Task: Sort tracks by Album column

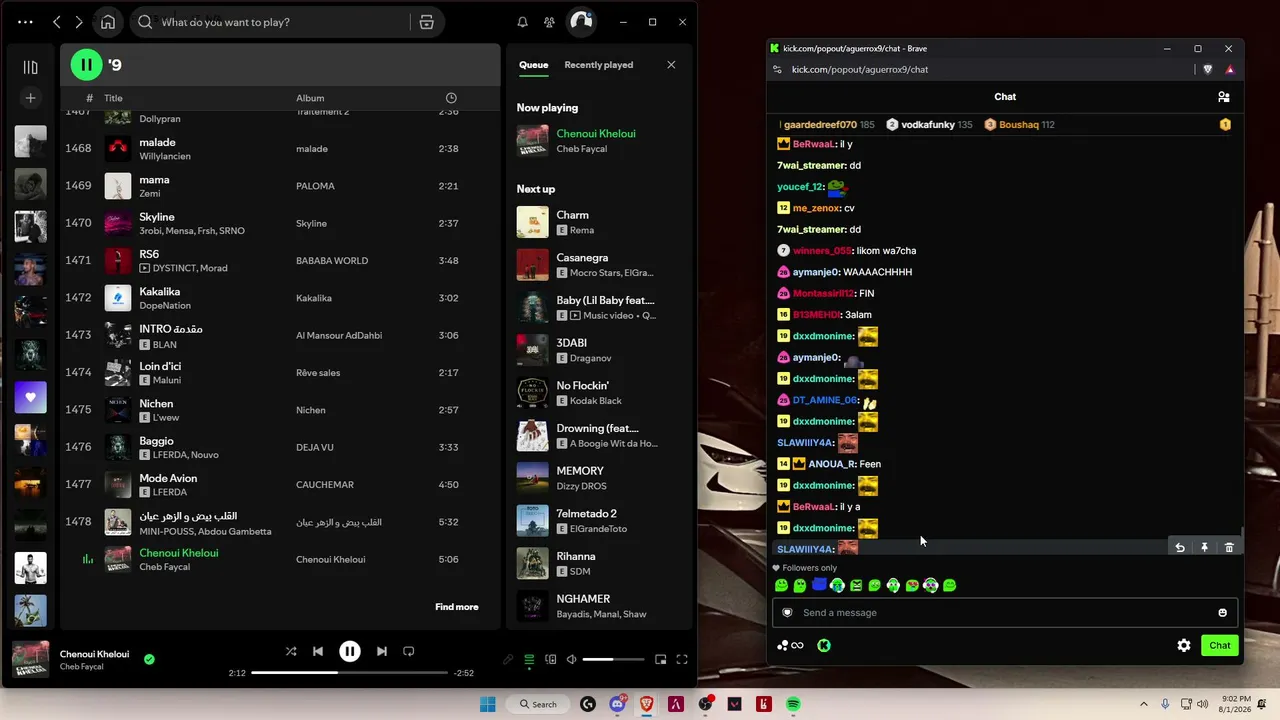Action: click(310, 98)
